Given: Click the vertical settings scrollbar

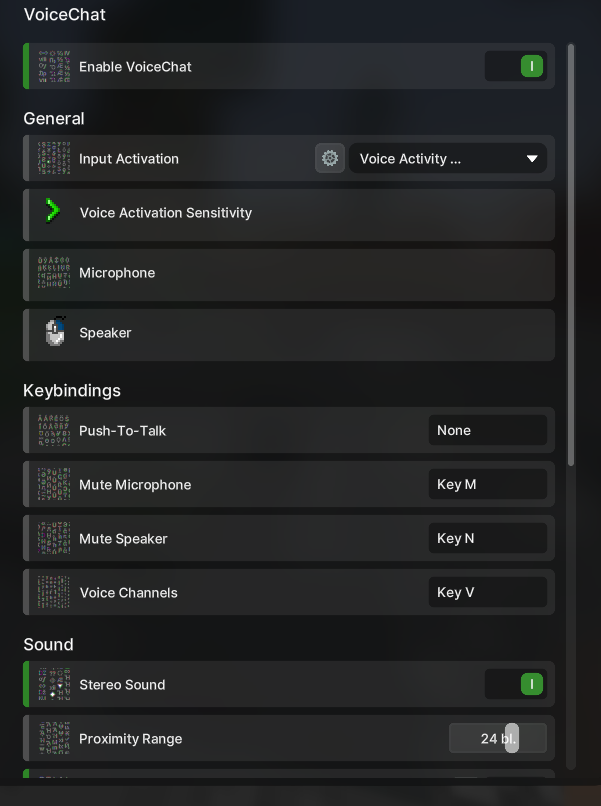Looking at the screenshot, I should coord(571,255).
